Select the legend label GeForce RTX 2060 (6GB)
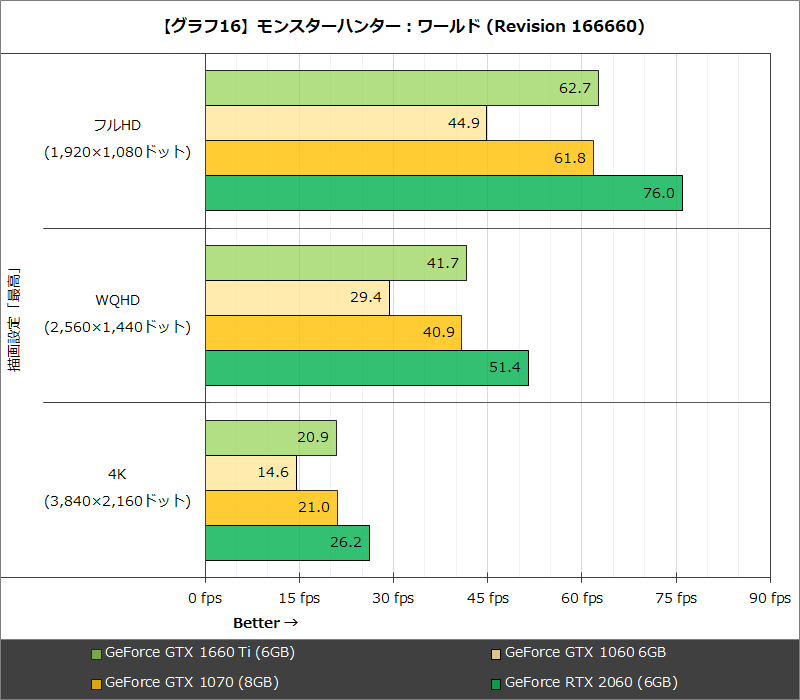The width and height of the screenshot is (800, 700). click(x=591, y=683)
